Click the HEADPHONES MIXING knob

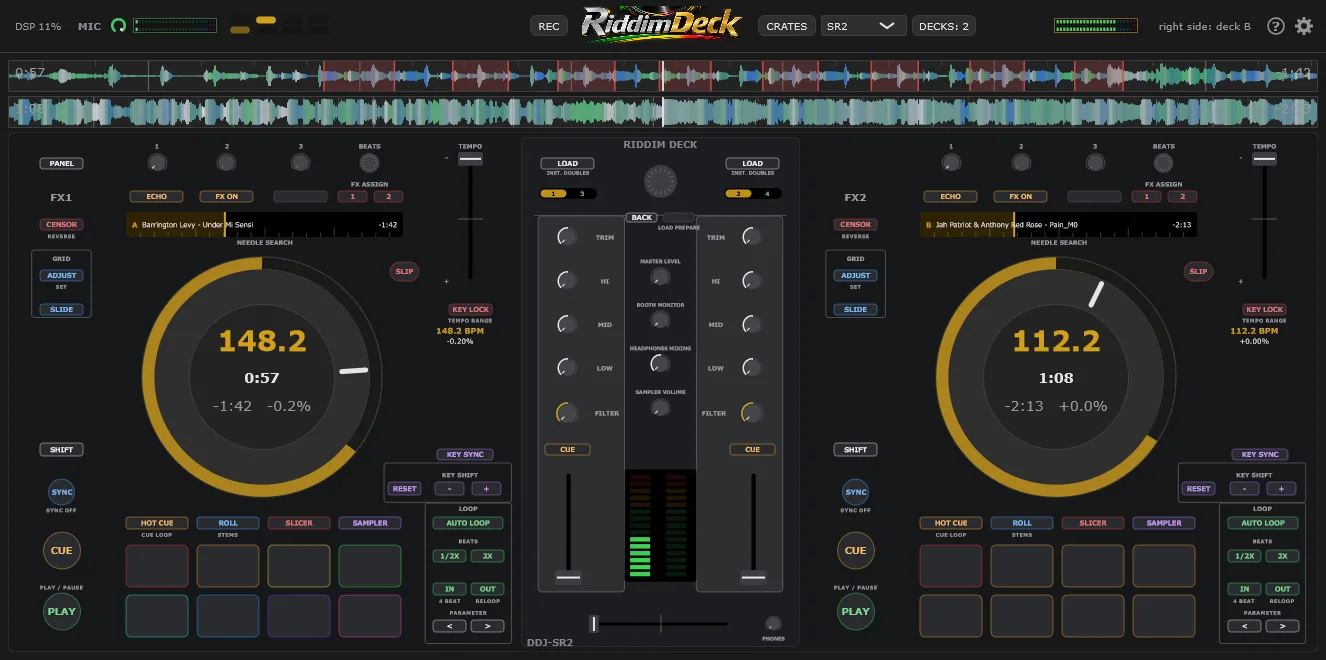pos(660,364)
